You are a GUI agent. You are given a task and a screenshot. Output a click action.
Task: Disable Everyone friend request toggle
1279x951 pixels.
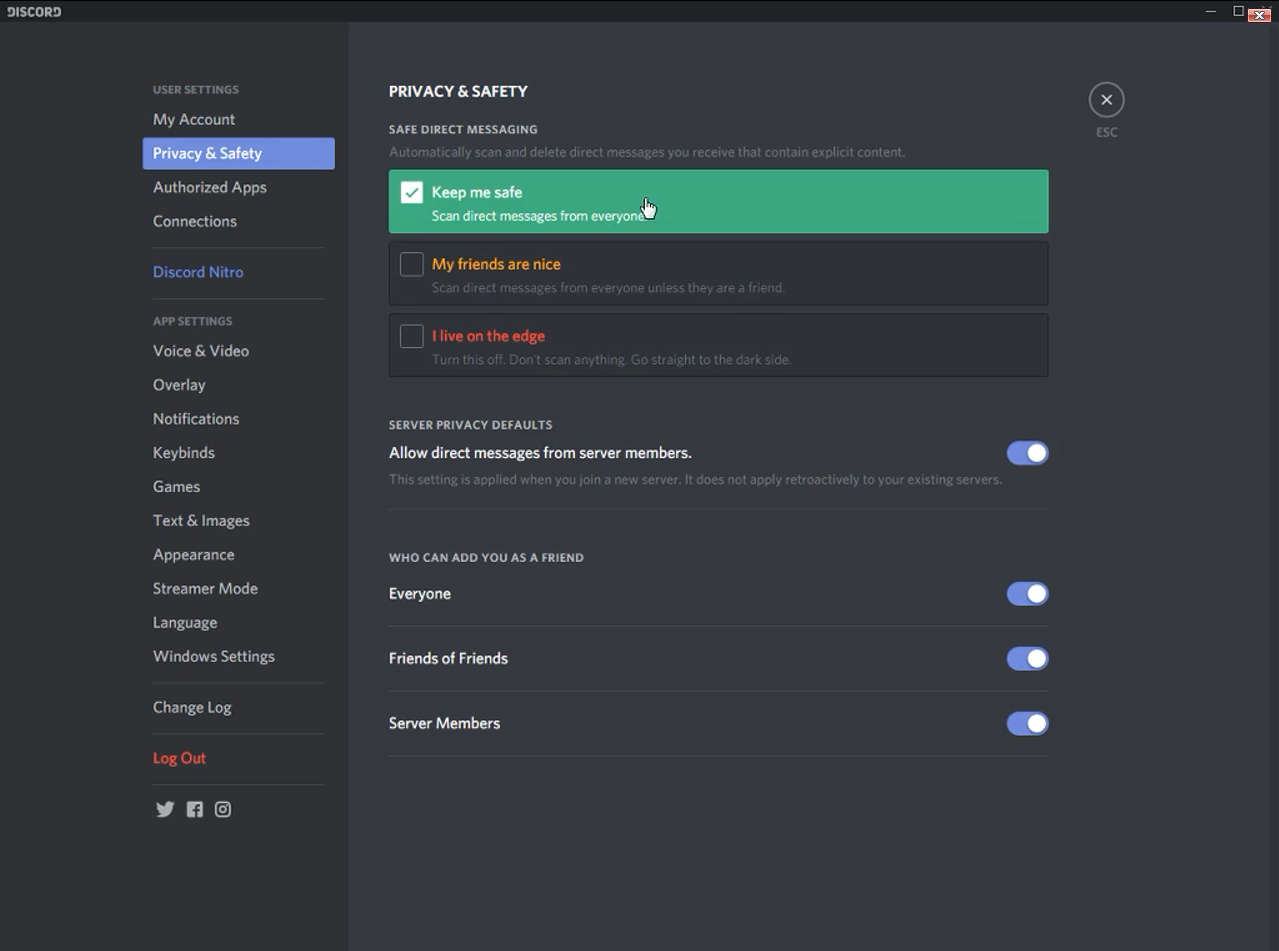coord(1027,594)
